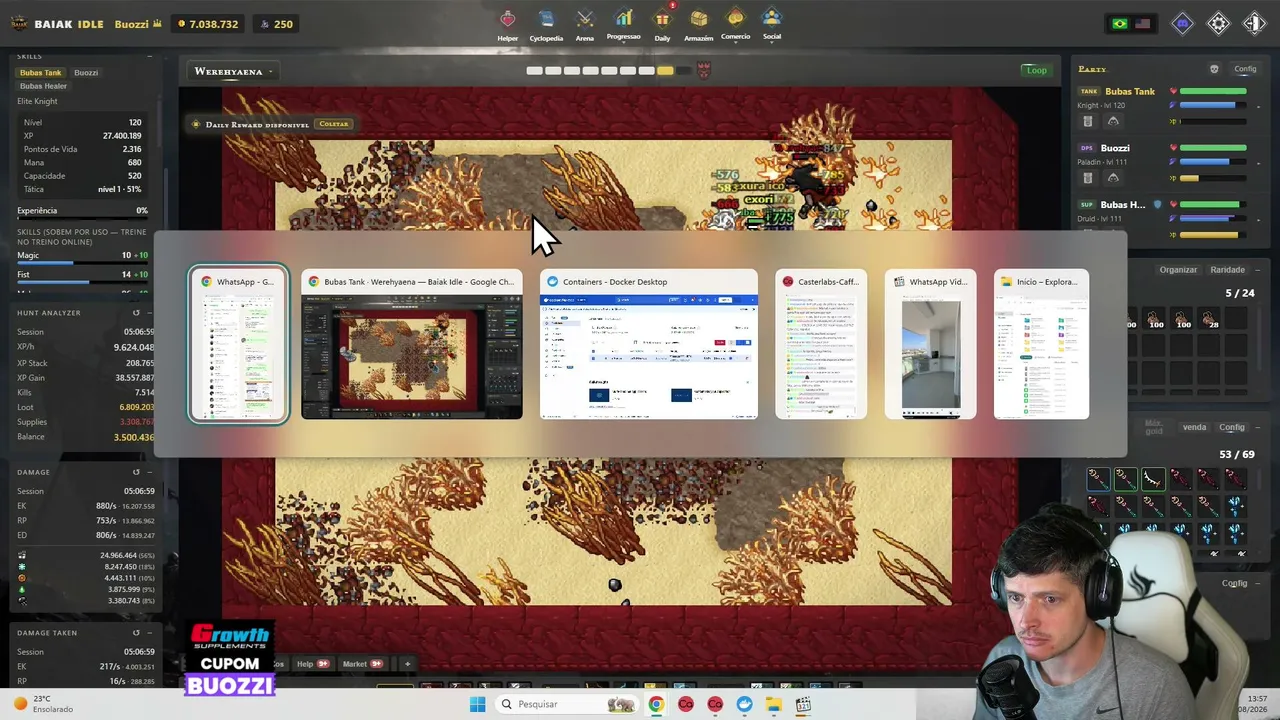Select the Bubas Tank skills tab
Screen dimensions: 1280x720
41,73
